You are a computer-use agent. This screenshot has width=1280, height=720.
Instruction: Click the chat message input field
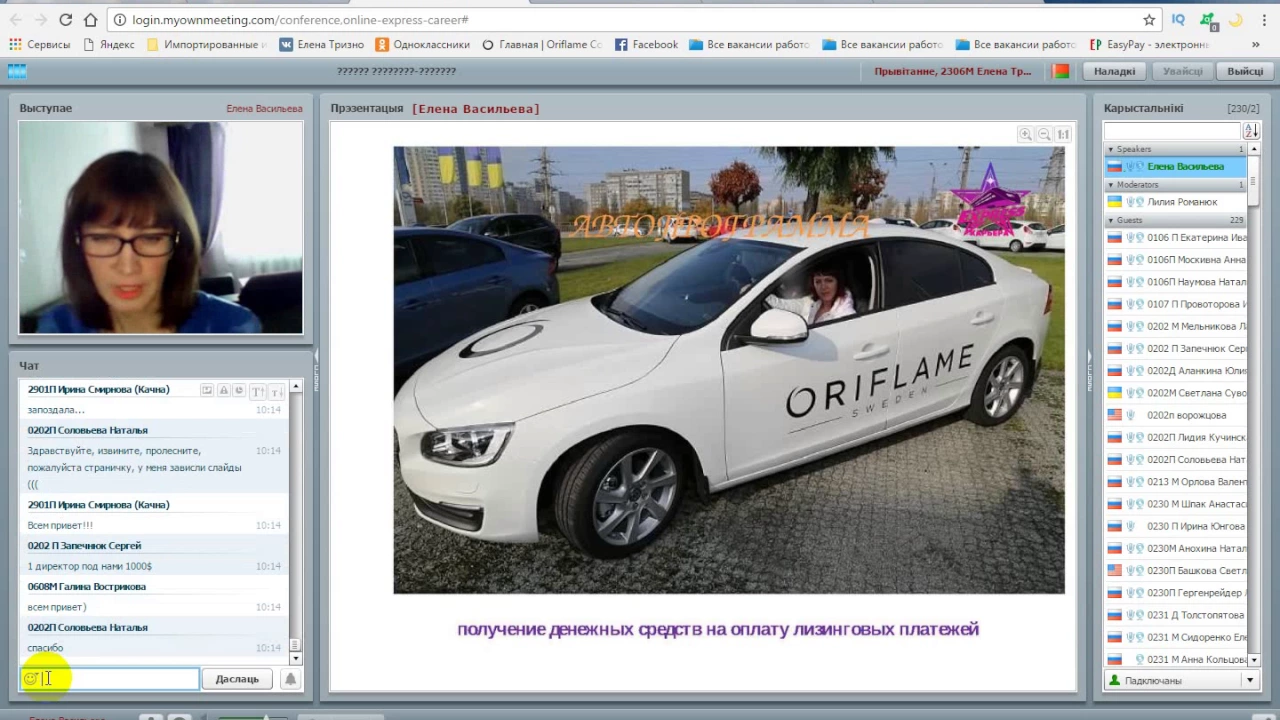(x=110, y=679)
